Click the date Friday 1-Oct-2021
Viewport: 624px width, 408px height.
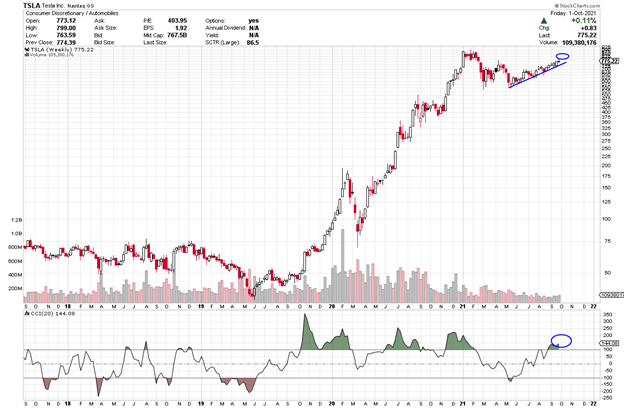pyautogui.click(x=573, y=13)
